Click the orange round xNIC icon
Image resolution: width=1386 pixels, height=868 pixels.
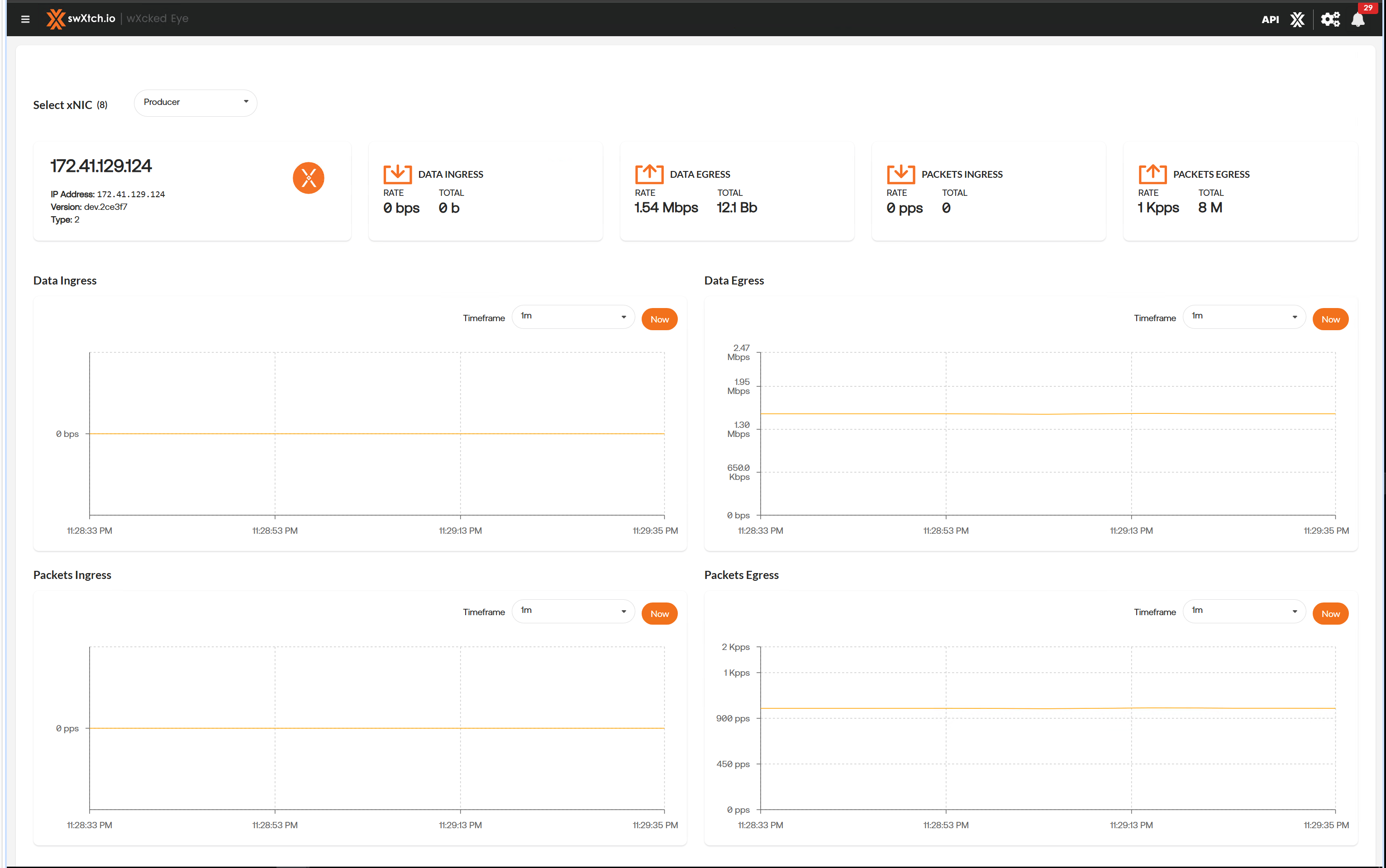point(308,178)
